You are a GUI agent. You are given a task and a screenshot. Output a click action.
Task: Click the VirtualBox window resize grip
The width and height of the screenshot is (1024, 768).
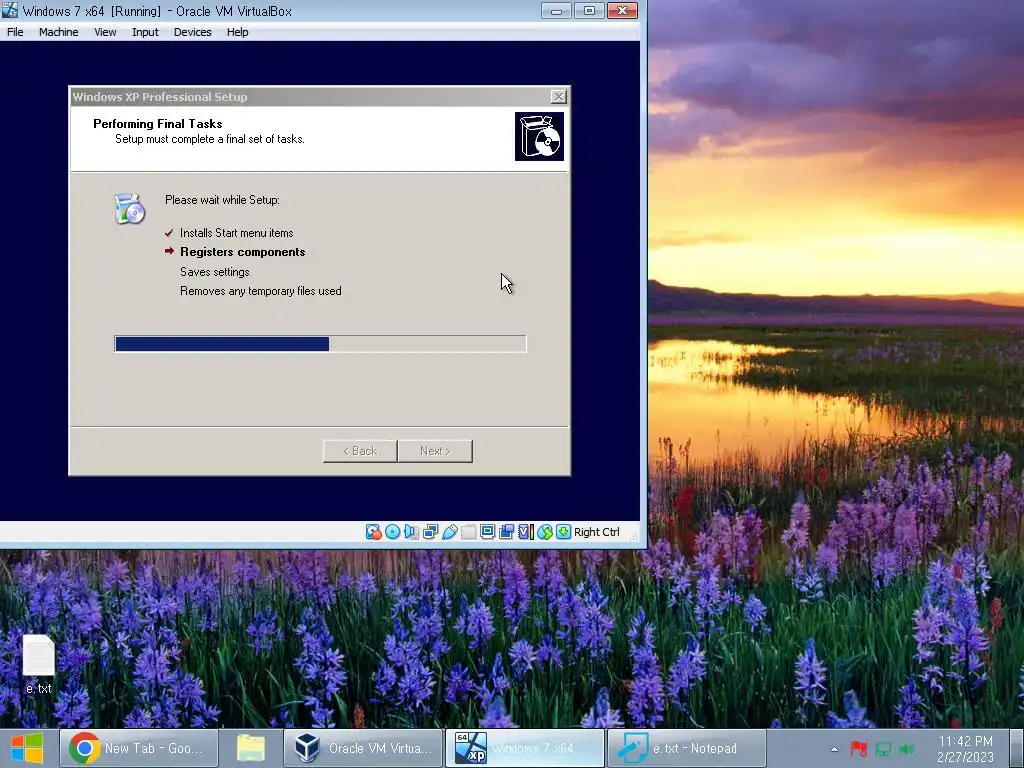tap(633, 535)
